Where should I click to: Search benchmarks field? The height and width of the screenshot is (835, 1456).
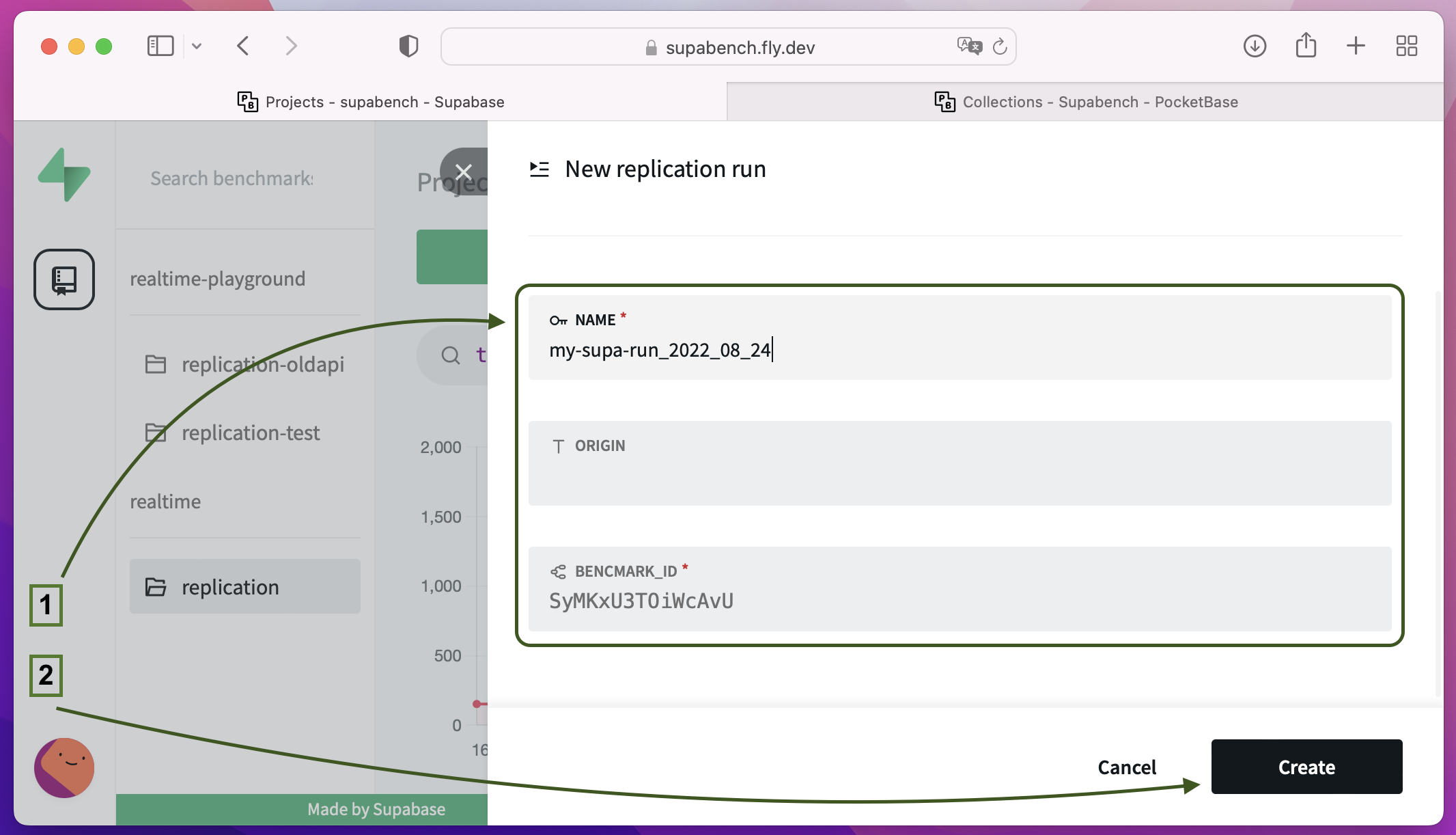(232, 178)
